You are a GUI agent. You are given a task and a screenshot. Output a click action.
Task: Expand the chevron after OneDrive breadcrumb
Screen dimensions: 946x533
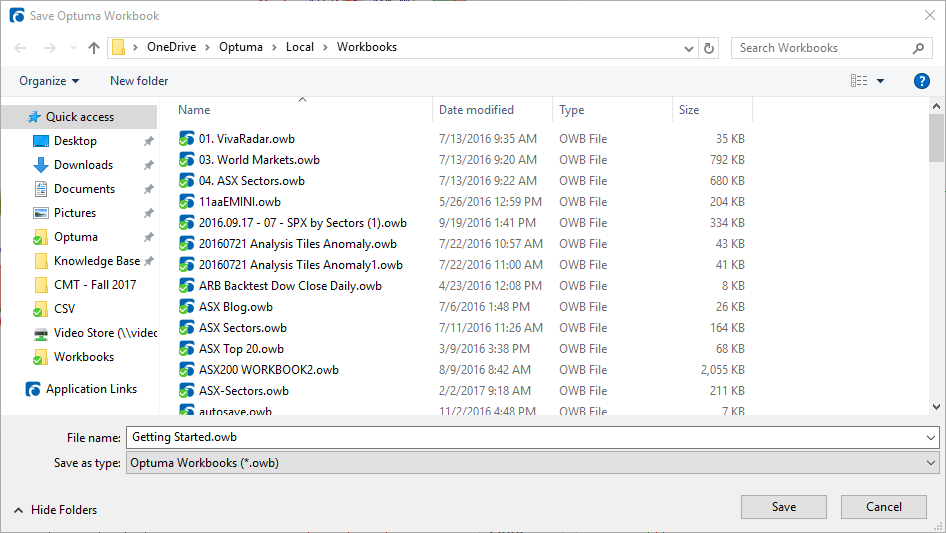(208, 48)
